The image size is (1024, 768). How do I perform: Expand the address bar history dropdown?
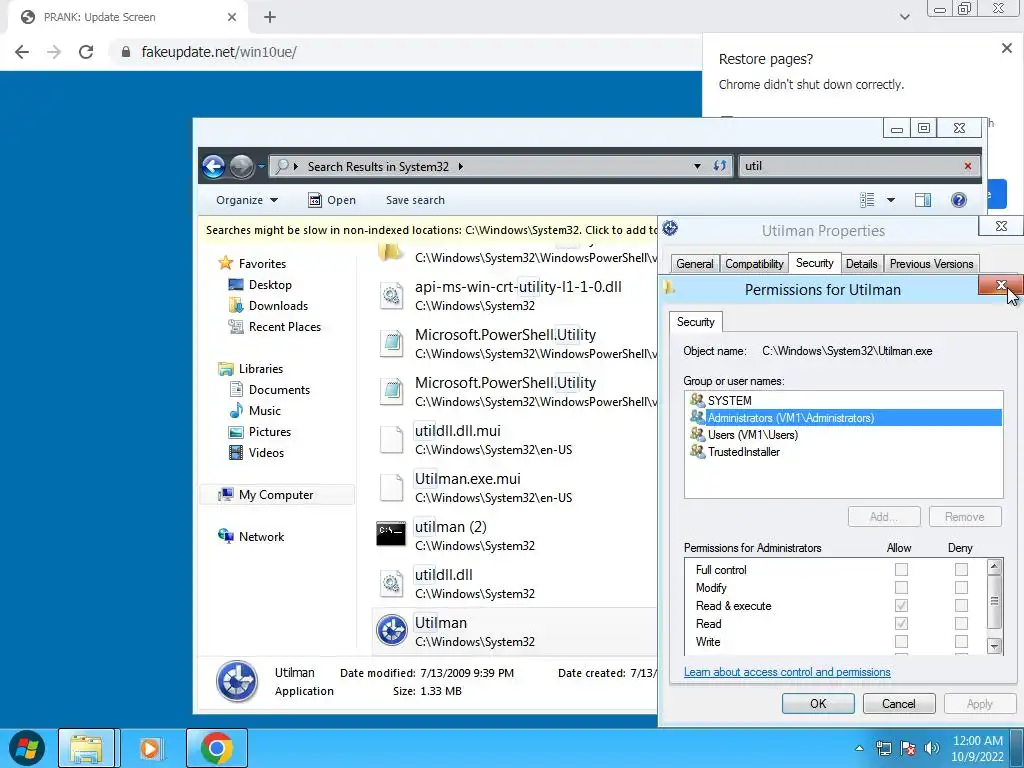coord(697,167)
